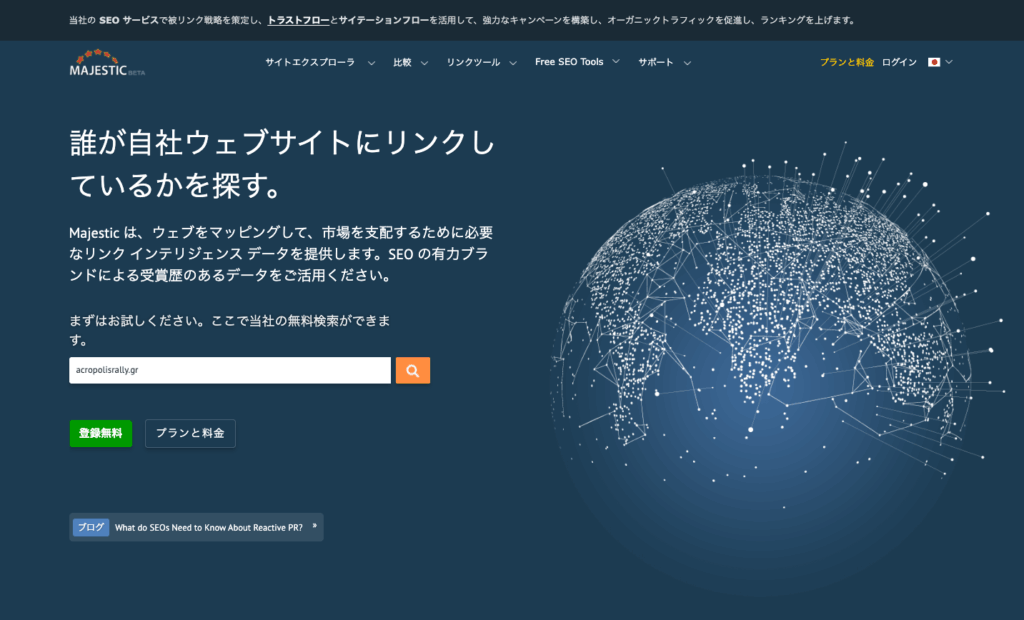Expand the サポート chevron
Viewport: 1024px width, 620px height.
pyautogui.click(x=687, y=63)
